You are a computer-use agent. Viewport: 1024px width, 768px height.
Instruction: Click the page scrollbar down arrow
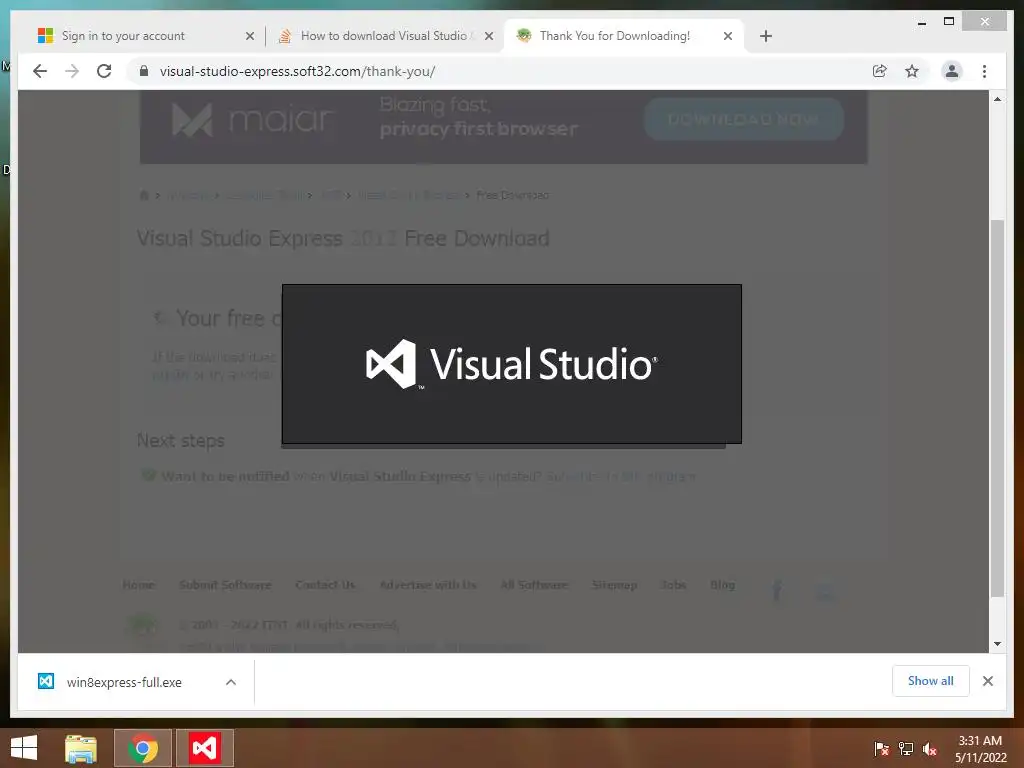tap(997, 644)
